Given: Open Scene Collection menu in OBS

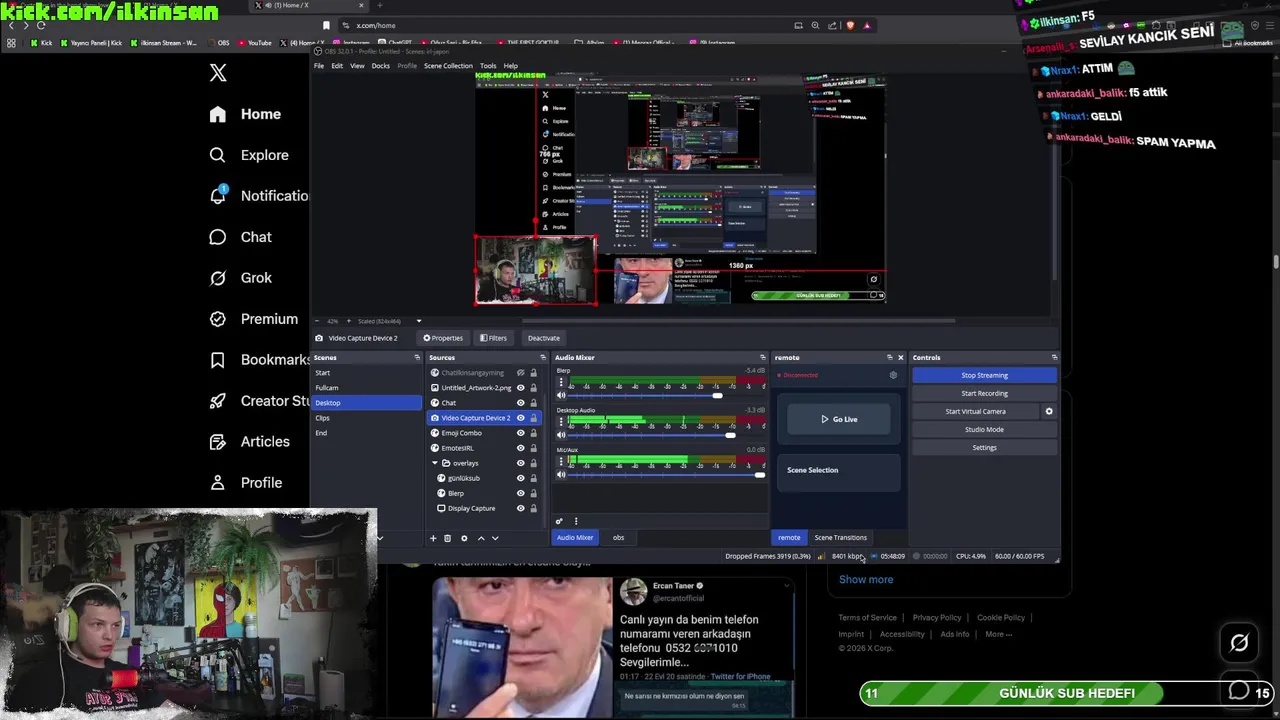Looking at the screenshot, I should tap(448, 66).
